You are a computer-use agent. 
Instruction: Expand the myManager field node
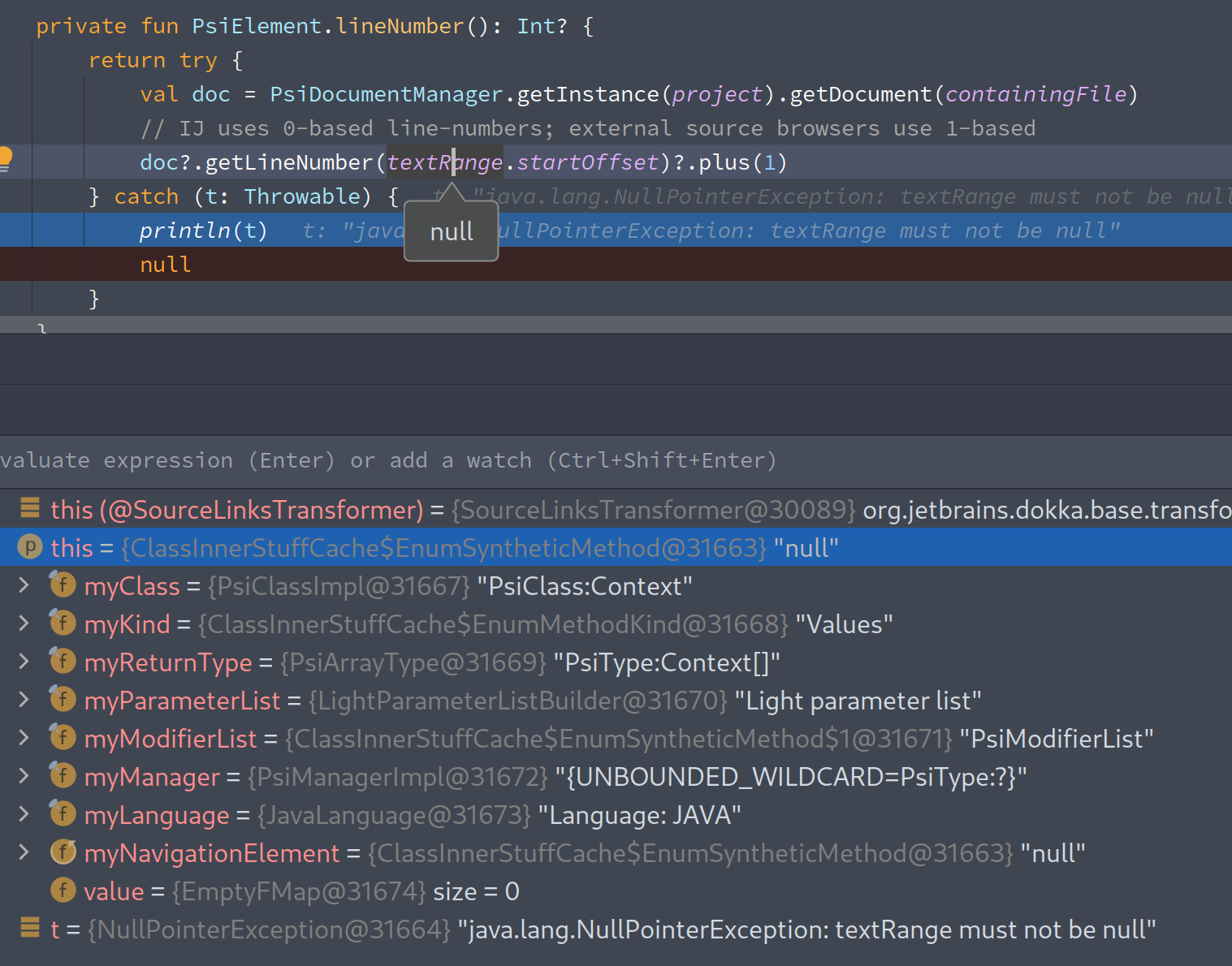(24, 776)
